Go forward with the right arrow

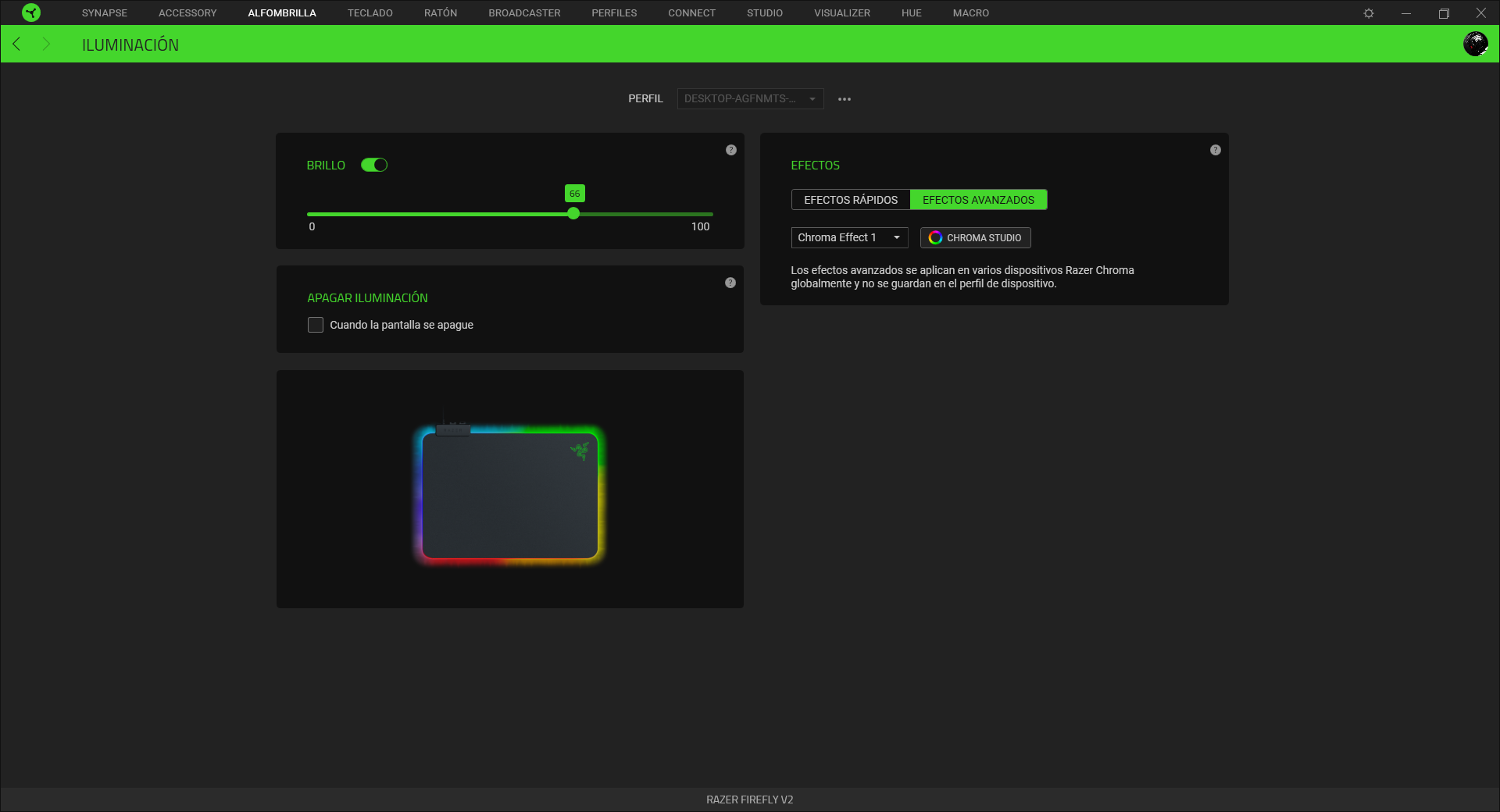(46, 45)
